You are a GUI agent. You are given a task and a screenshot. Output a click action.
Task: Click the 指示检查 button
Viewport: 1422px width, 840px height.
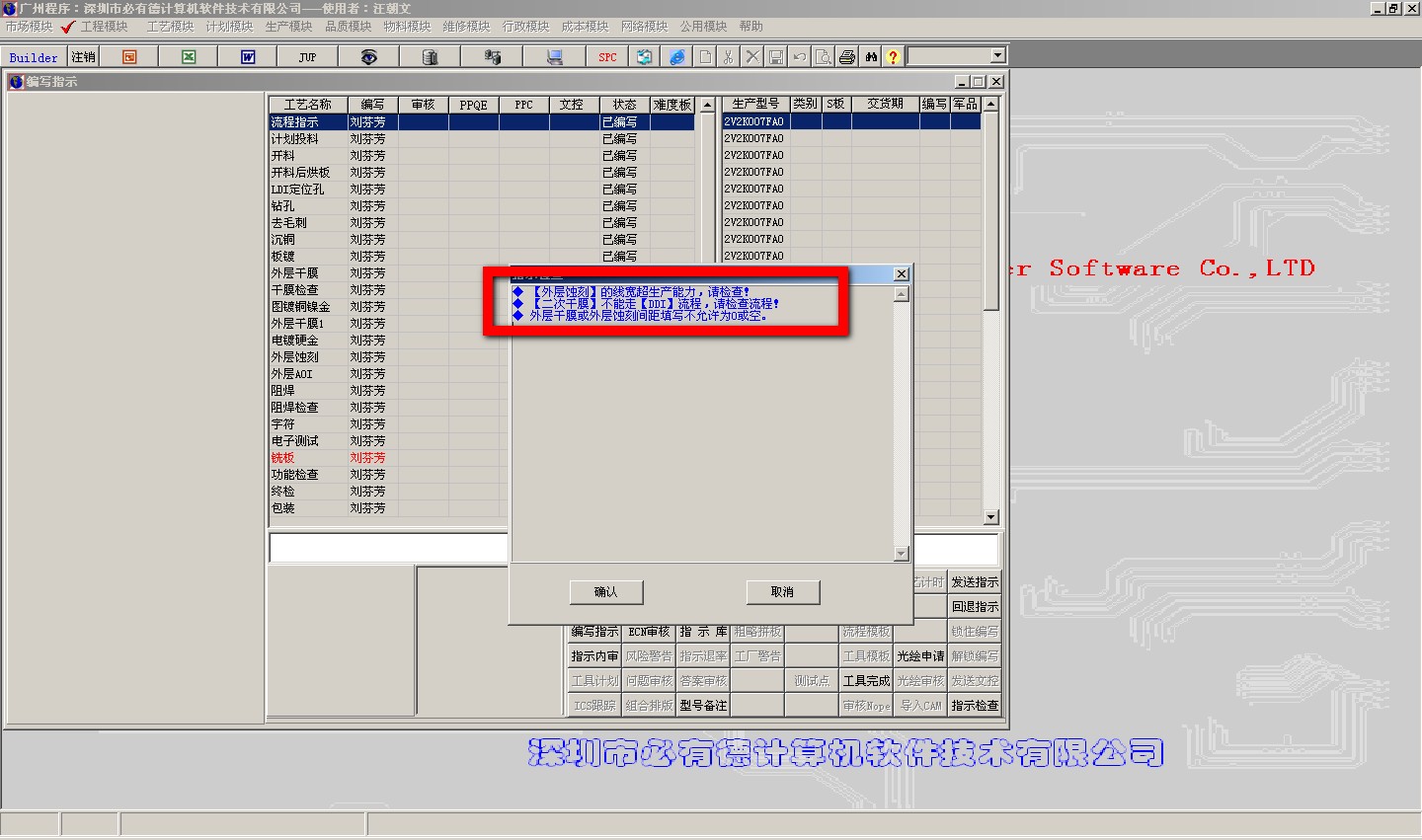click(975, 706)
